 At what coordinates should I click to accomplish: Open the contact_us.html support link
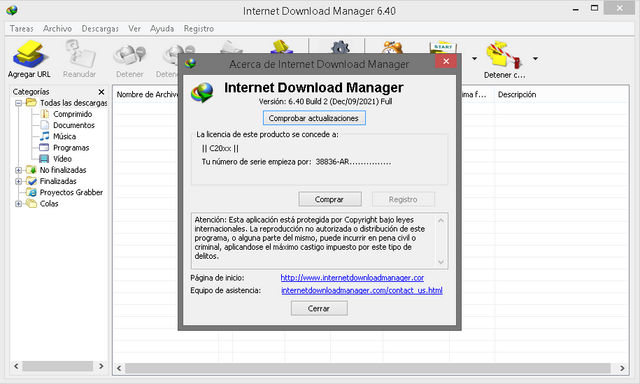tap(362, 291)
